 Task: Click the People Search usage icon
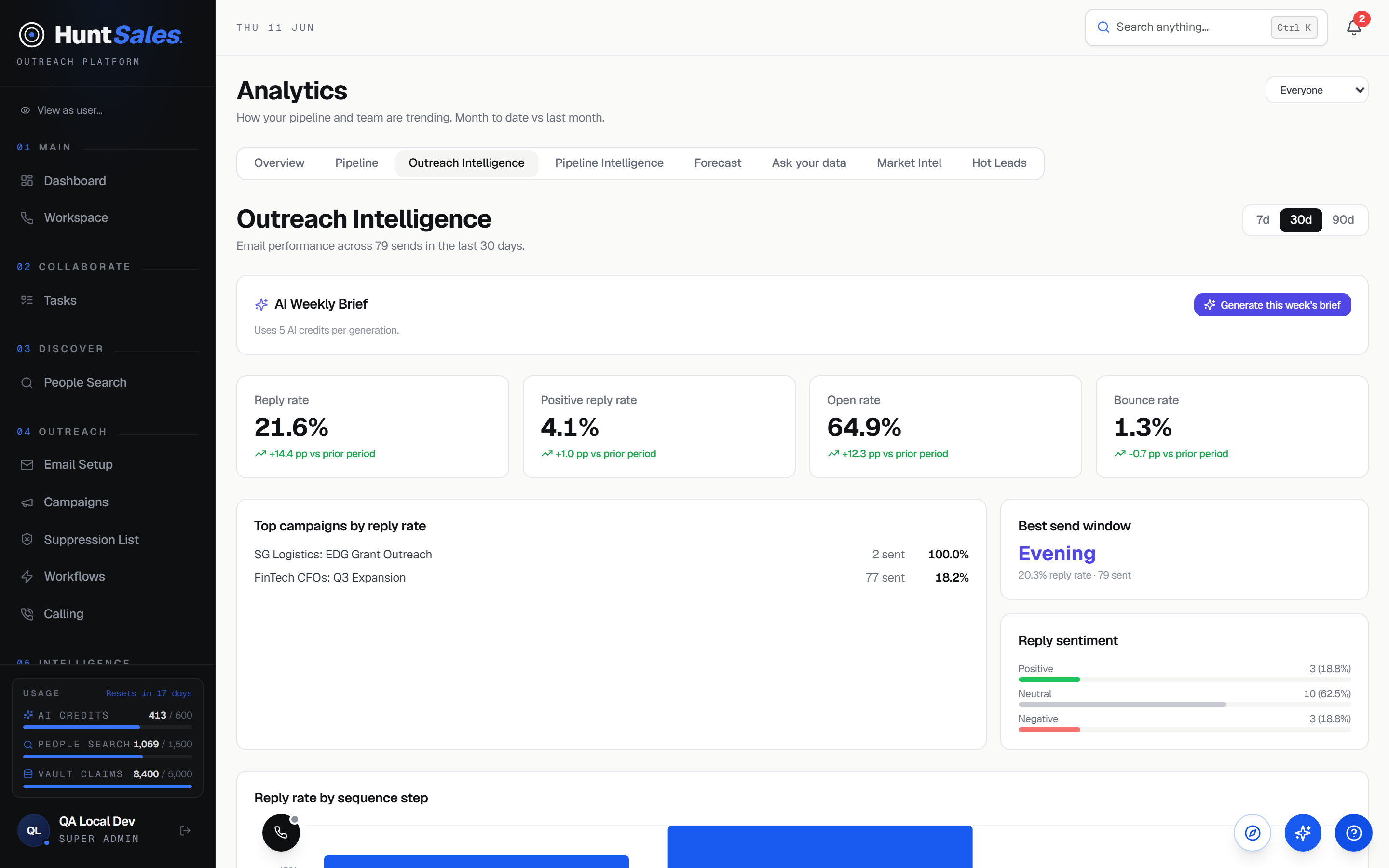pyautogui.click(x=28, y=745)
